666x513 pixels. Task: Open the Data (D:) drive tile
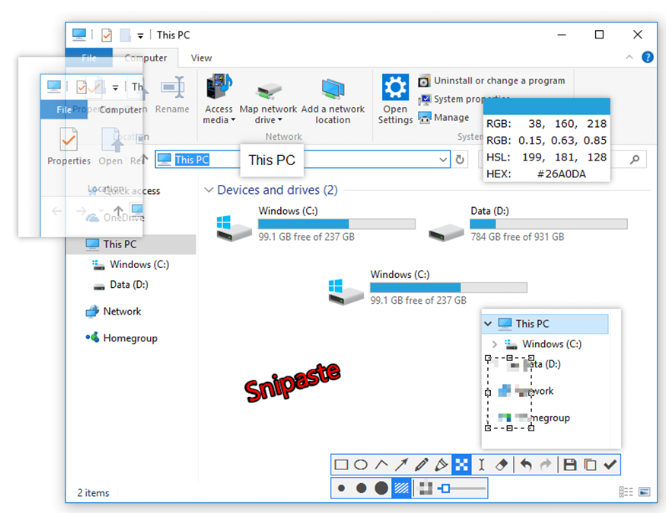[528, 224]
